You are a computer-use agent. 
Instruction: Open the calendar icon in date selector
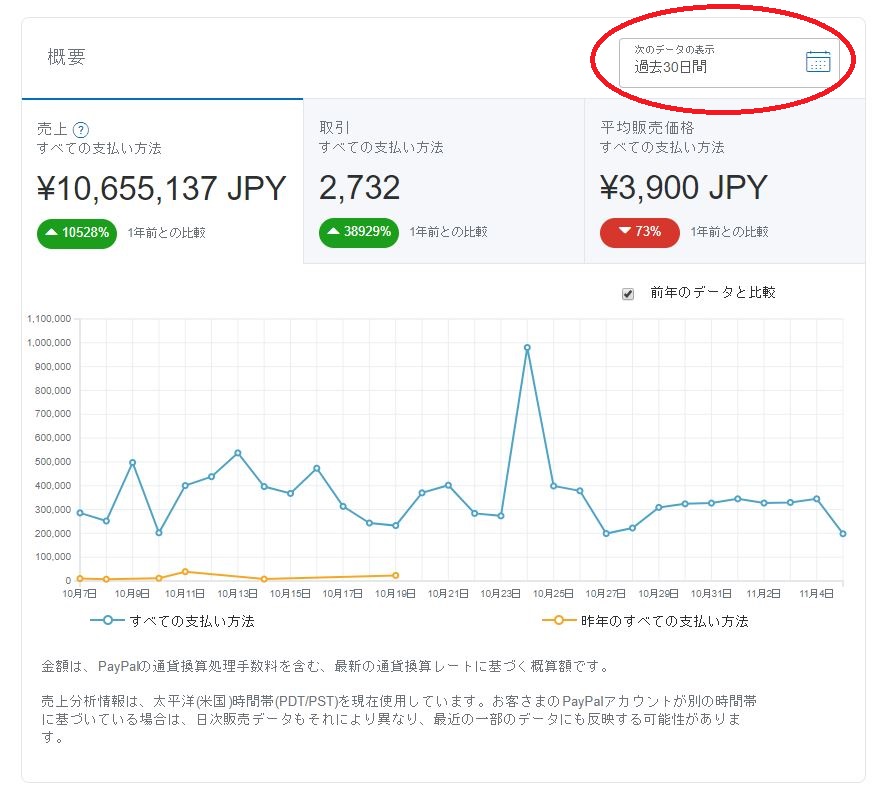818,61
